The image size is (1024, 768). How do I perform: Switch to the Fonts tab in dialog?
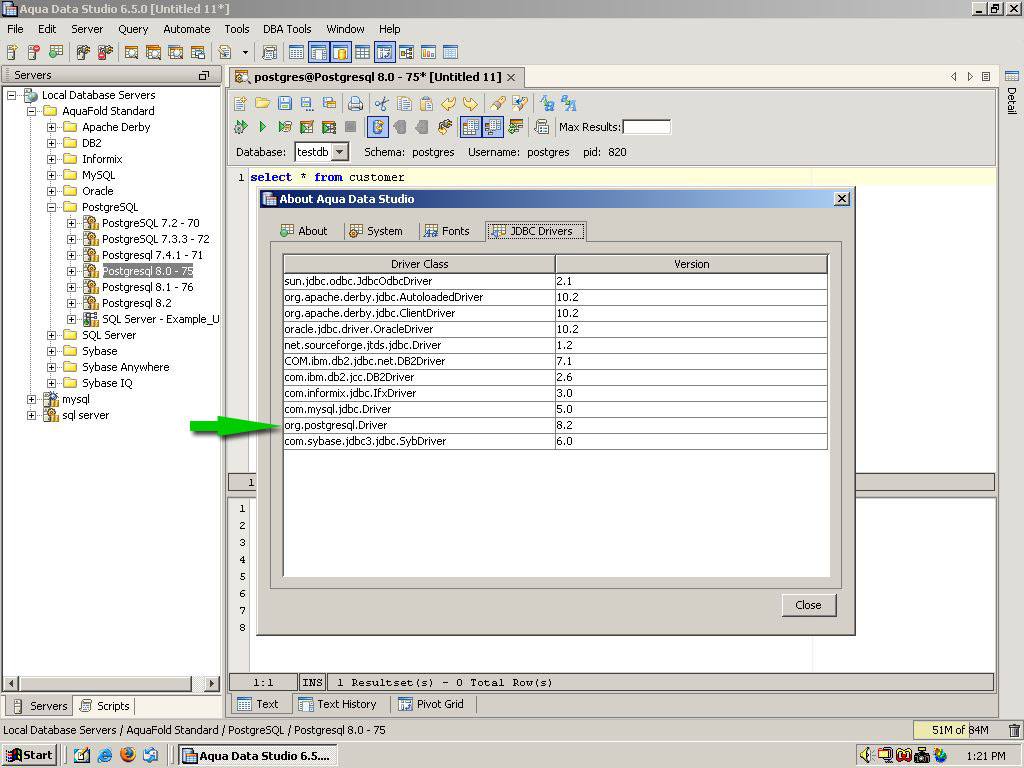coord(447,231)
